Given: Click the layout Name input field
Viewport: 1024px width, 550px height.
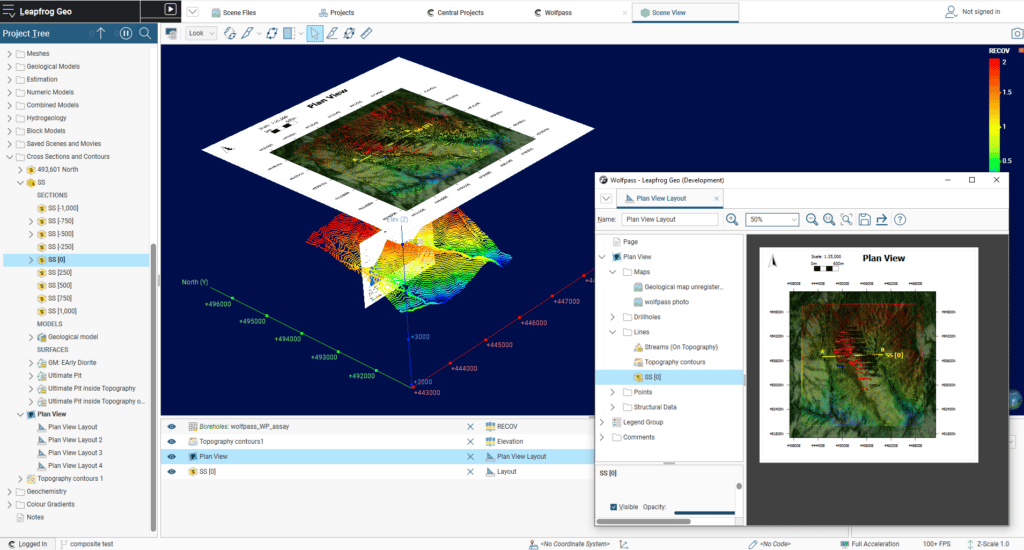Looking at the screenshot, I should click(669, 219).
